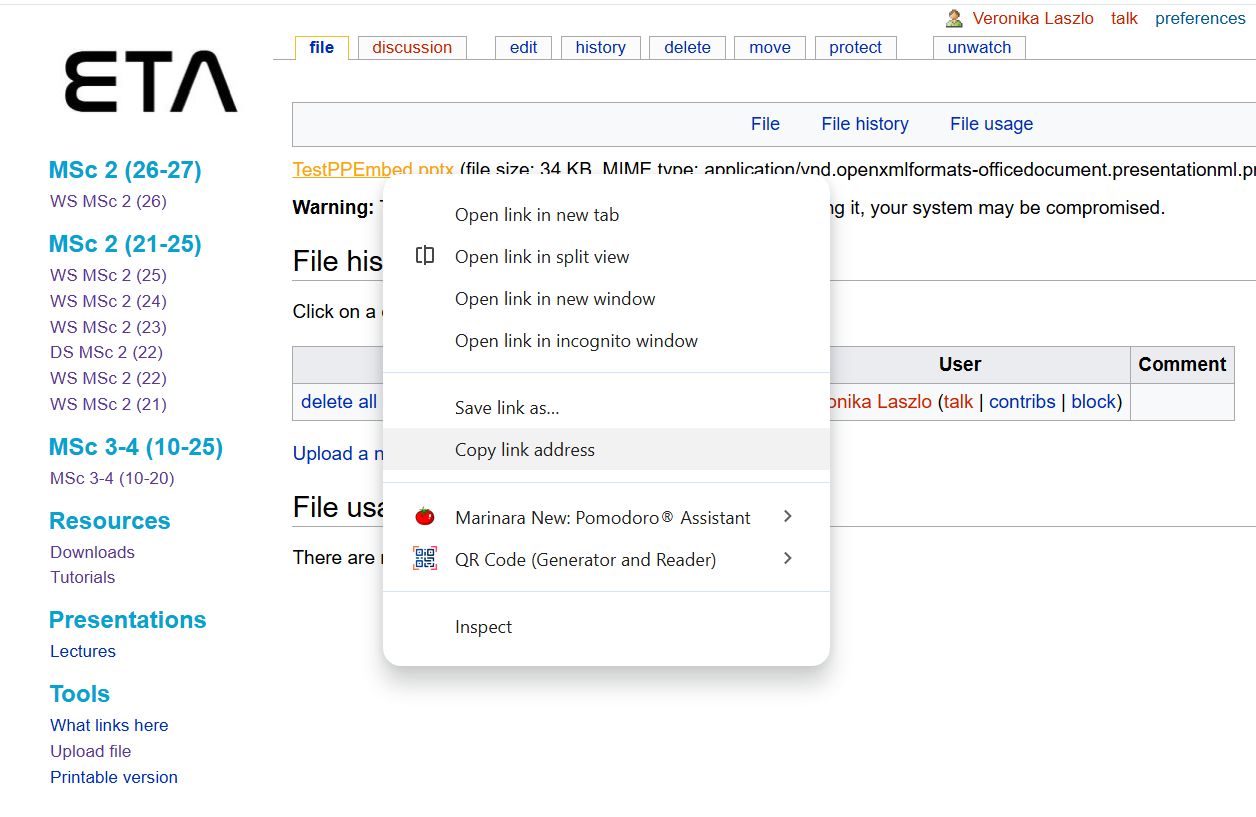Image resolution: width=1256 pixels, height=817 pixels.
Task: Click the QR Code extension icon
Action: point(425,559)
